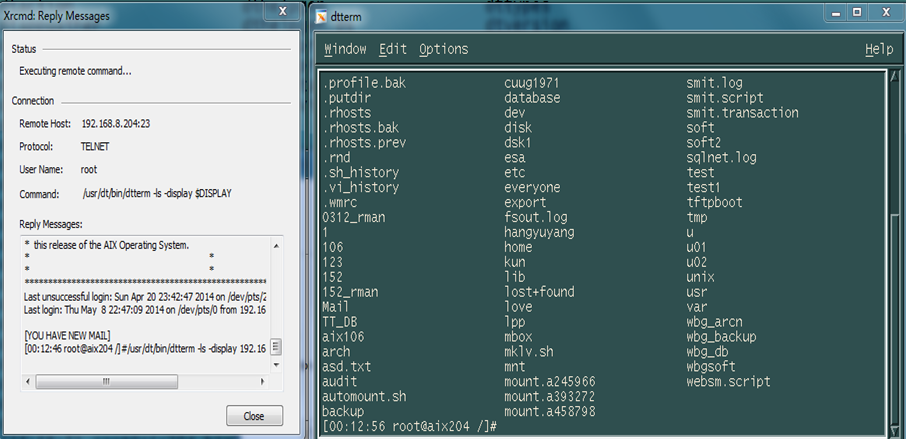This screenshot has height=439, width=906.
Task: Click the .rhosts.prev entry in dtterm
Action: point(365,143)
